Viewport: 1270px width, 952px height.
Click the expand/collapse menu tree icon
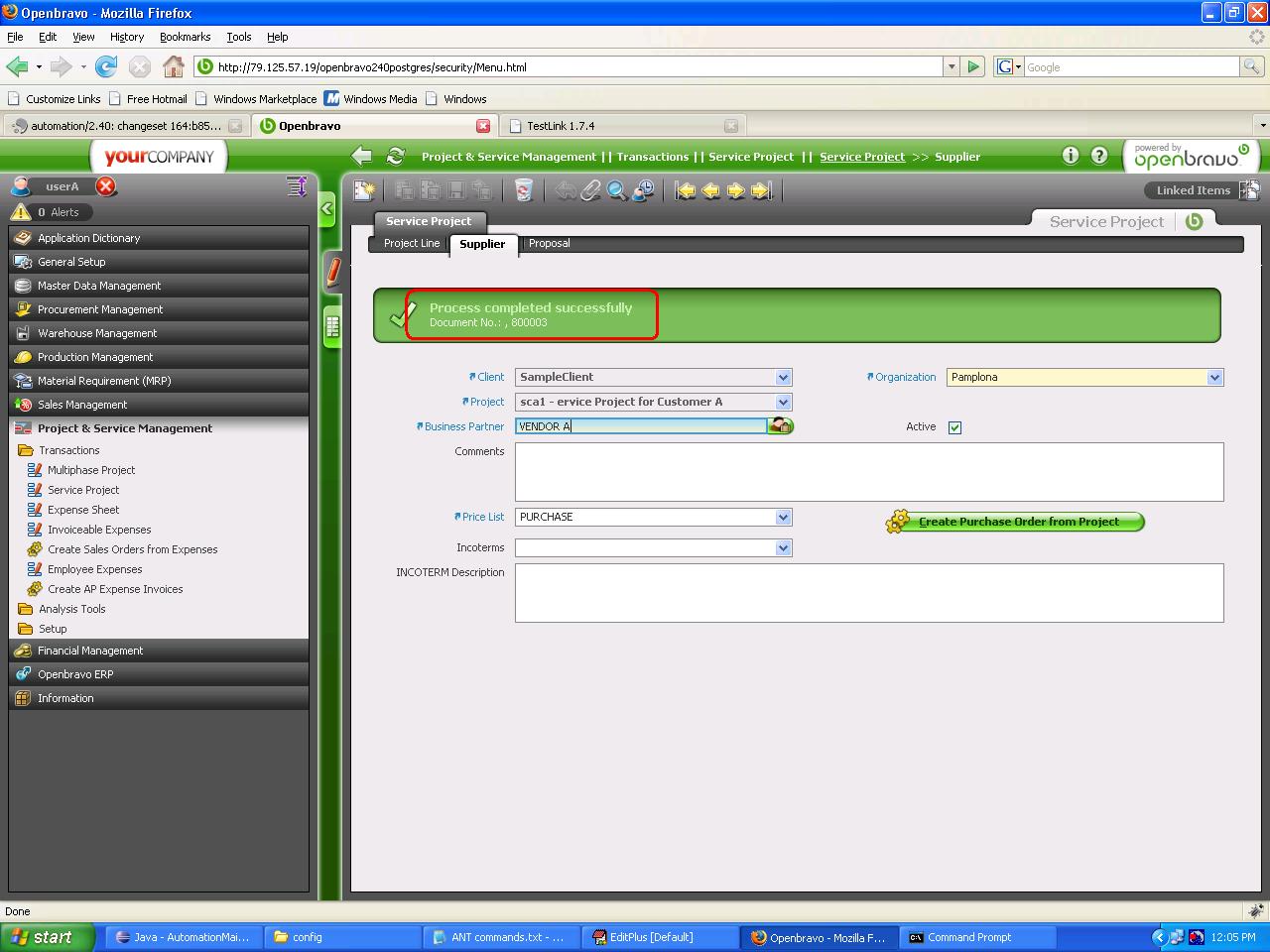point(297,186)
